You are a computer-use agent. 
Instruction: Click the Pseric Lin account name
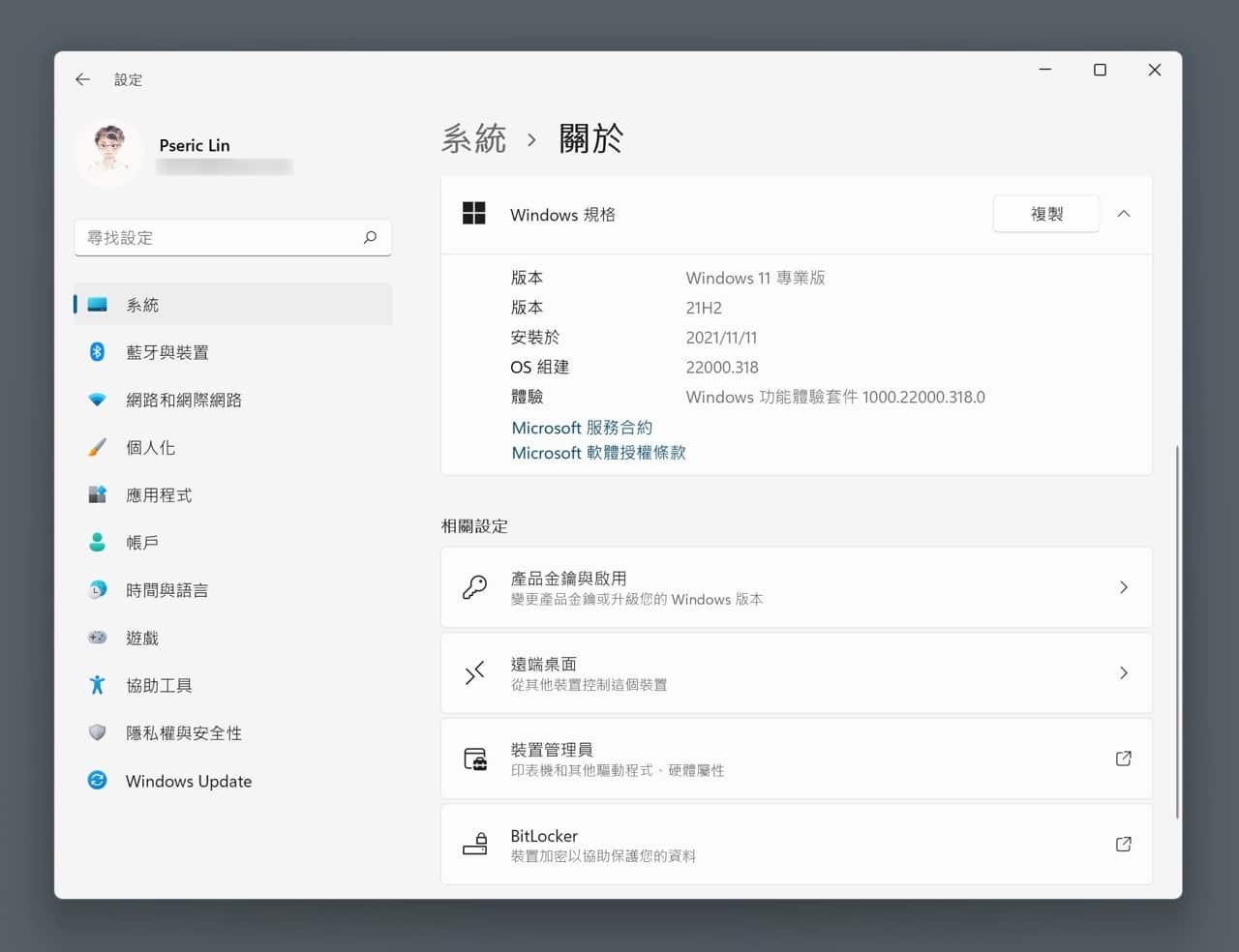tap(195, 145)
